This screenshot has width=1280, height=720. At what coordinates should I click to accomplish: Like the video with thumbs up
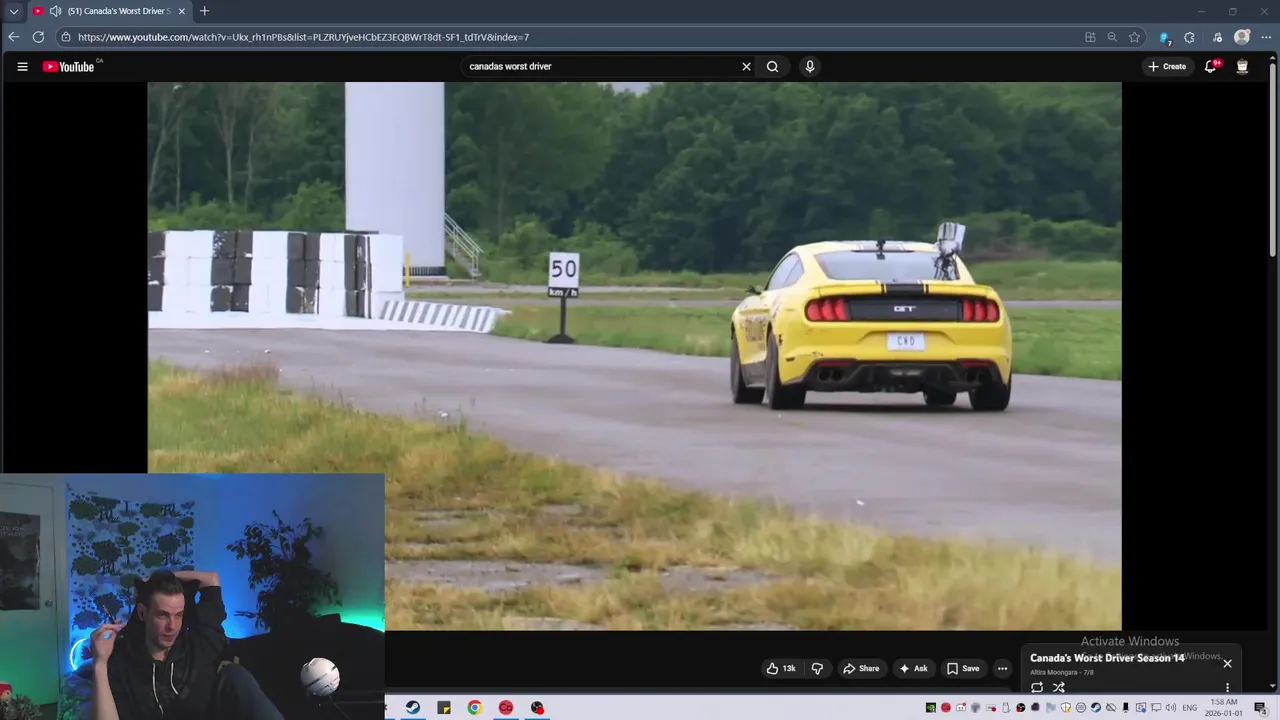(781, 668)
